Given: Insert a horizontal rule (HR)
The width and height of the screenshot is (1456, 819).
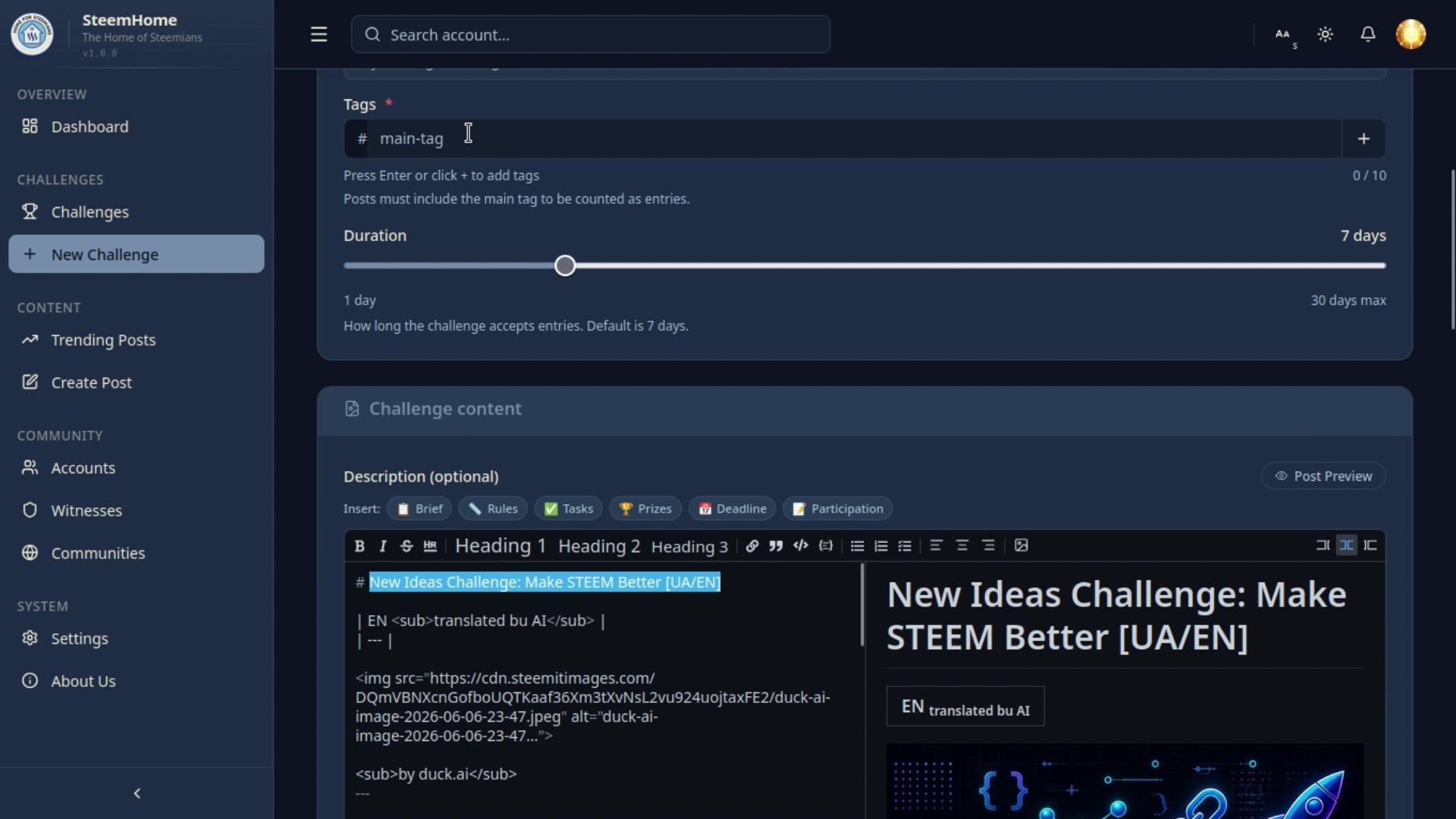Looking at the screenshot, I should pyautogui.click(x=430, y=546).
